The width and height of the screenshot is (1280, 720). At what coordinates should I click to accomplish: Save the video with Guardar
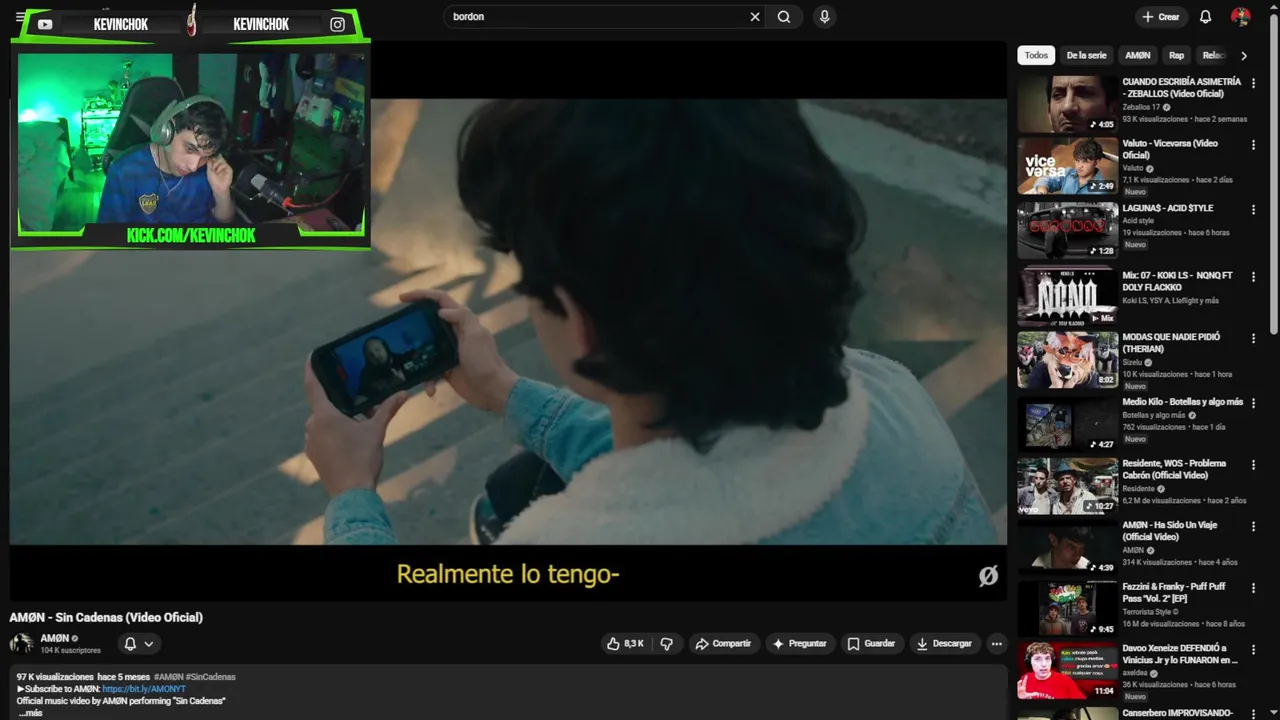pos(871,644)
